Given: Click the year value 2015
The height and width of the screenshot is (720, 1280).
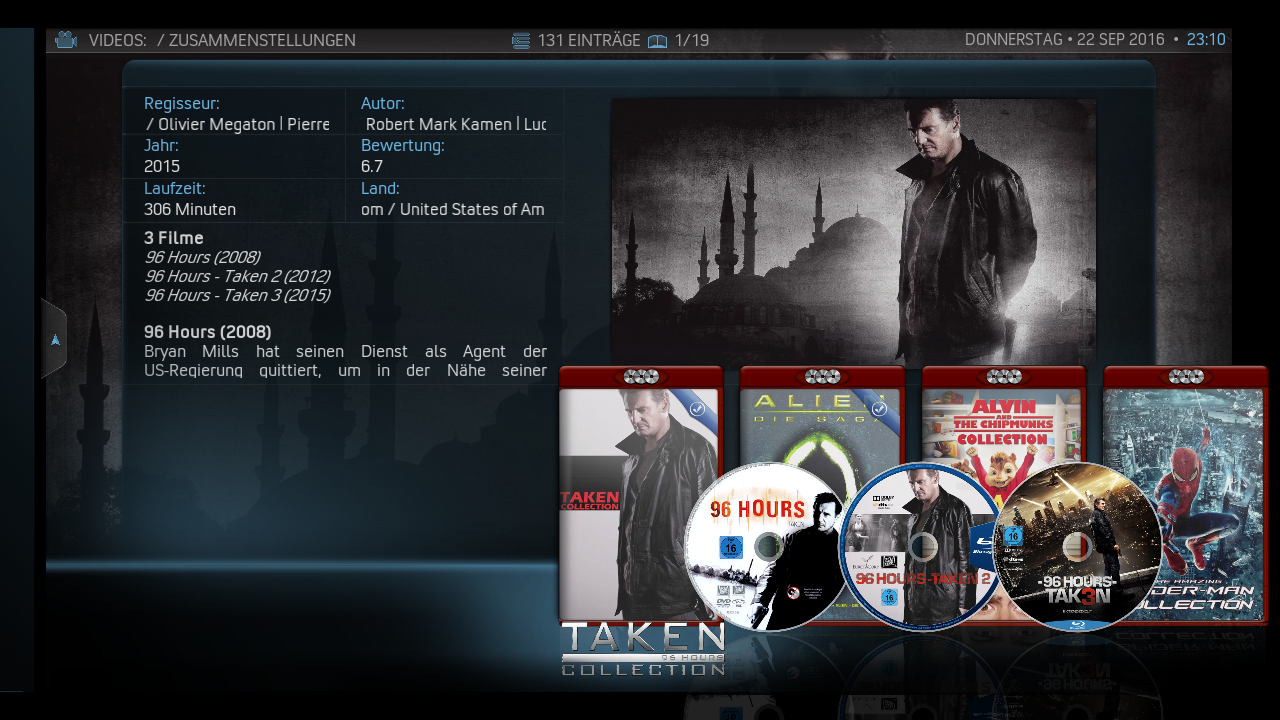Looking at the screenshot, I should pos(162,166).
